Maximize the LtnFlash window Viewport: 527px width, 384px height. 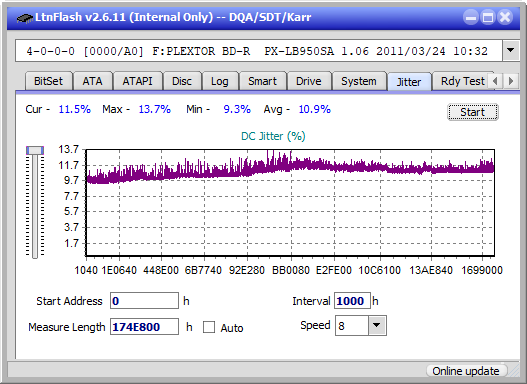(x=488, y=17)
